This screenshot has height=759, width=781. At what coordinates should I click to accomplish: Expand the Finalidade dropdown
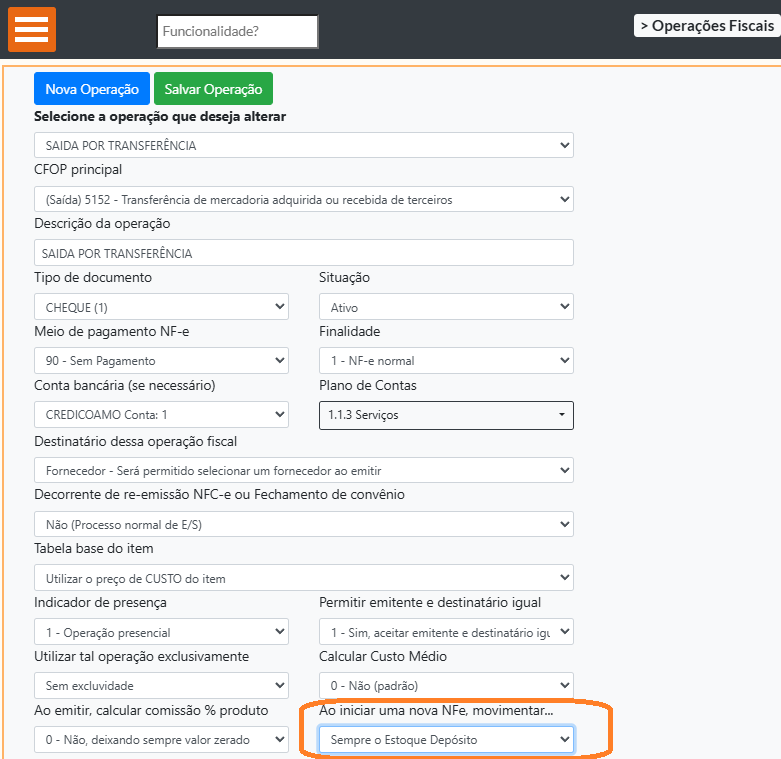(446, 360)
